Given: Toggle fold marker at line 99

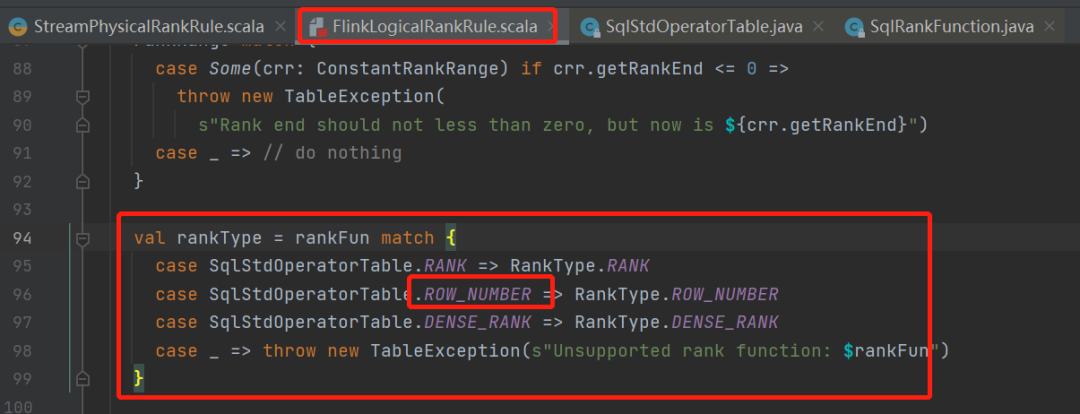Looking at the screenshot, I should point(83,378).
